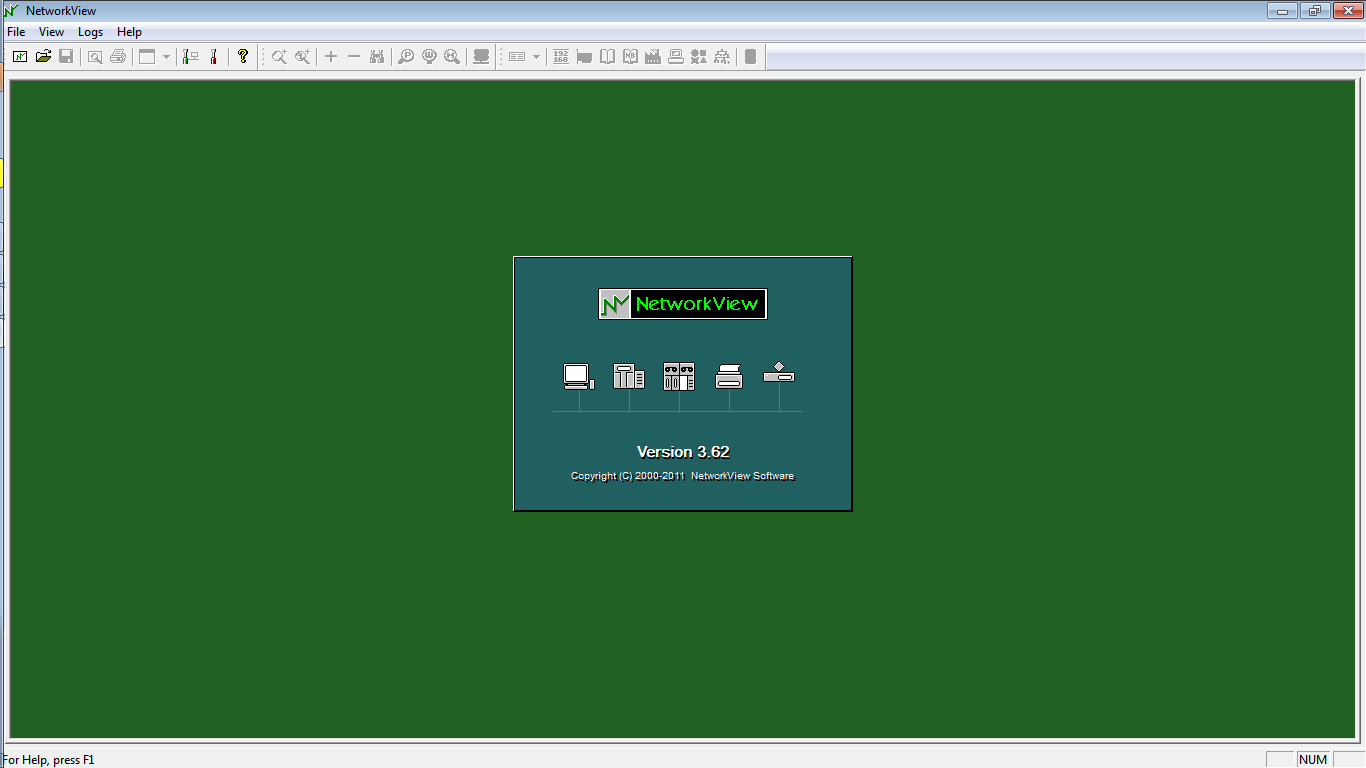Click the second magnifier-plus icon
Viewport: 1366px width, 768px height.
click(302, 57)
